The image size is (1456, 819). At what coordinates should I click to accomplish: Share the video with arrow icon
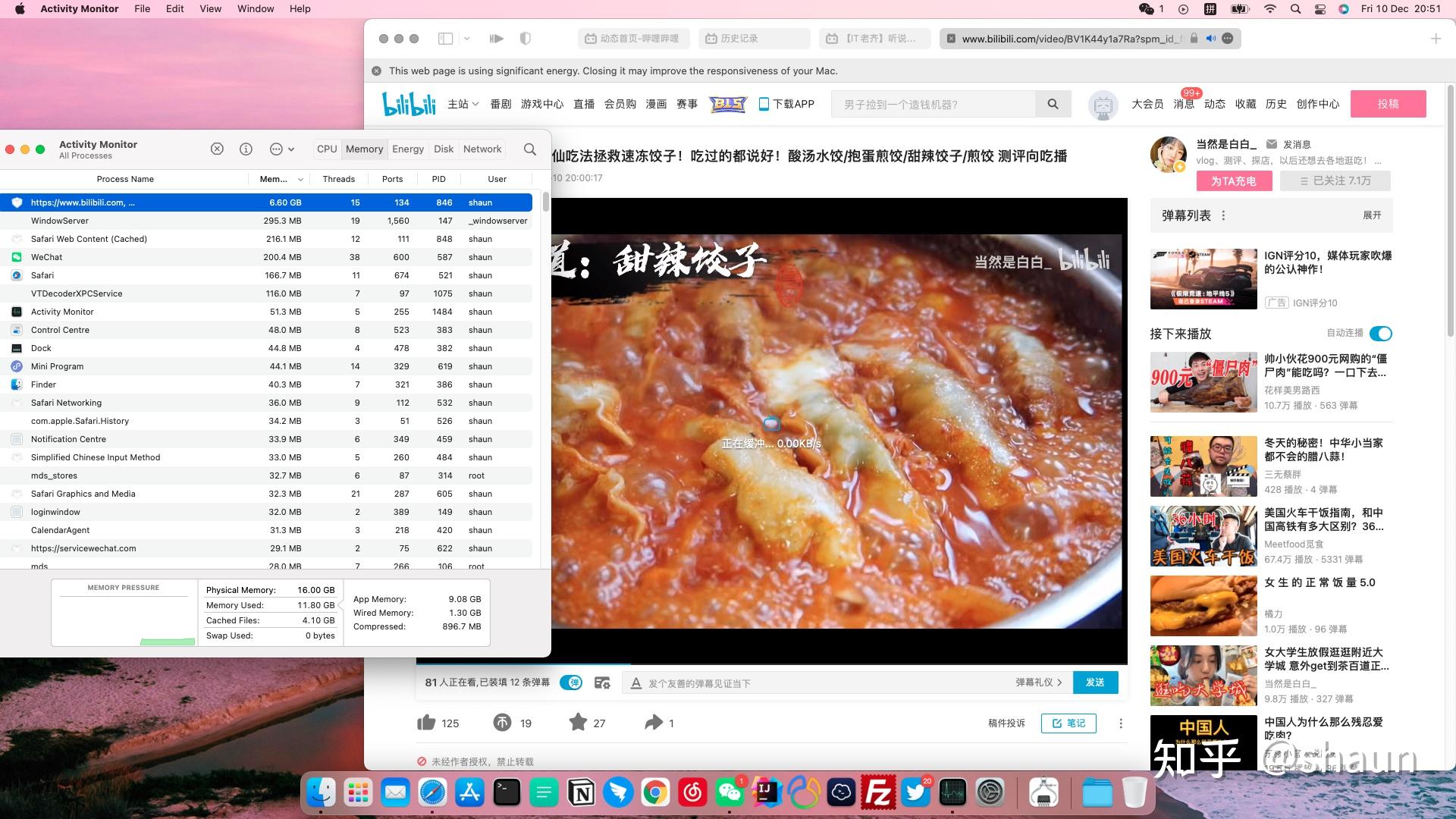pos(654,722)
